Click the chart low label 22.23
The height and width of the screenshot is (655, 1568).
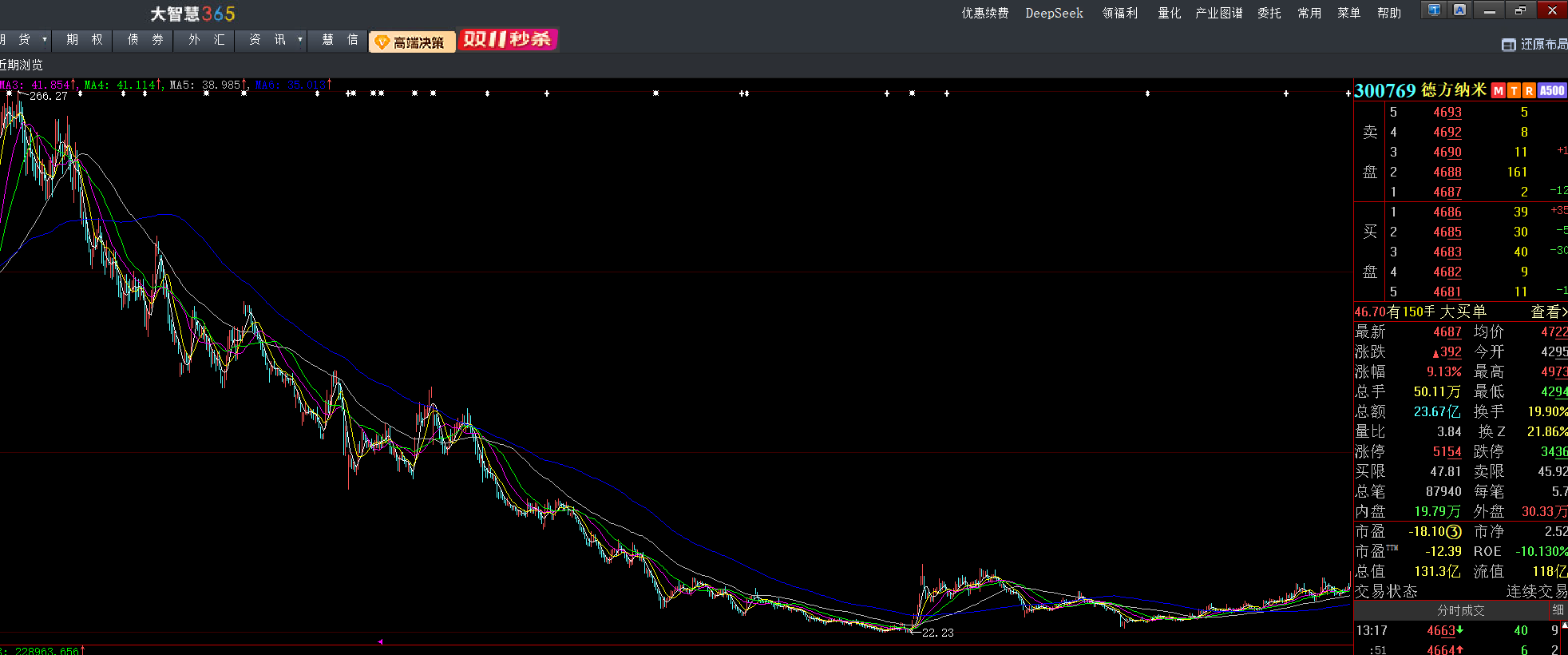click(938, 633)
